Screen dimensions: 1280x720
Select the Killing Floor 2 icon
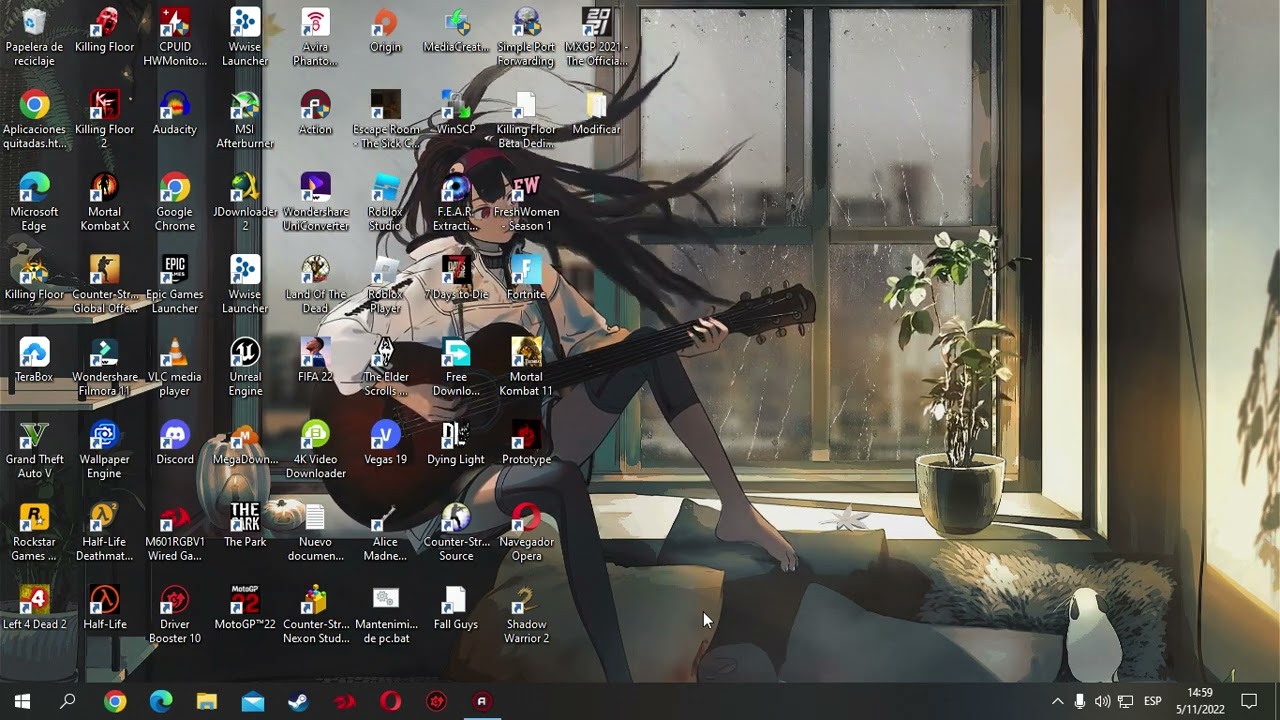click(104, 119)
